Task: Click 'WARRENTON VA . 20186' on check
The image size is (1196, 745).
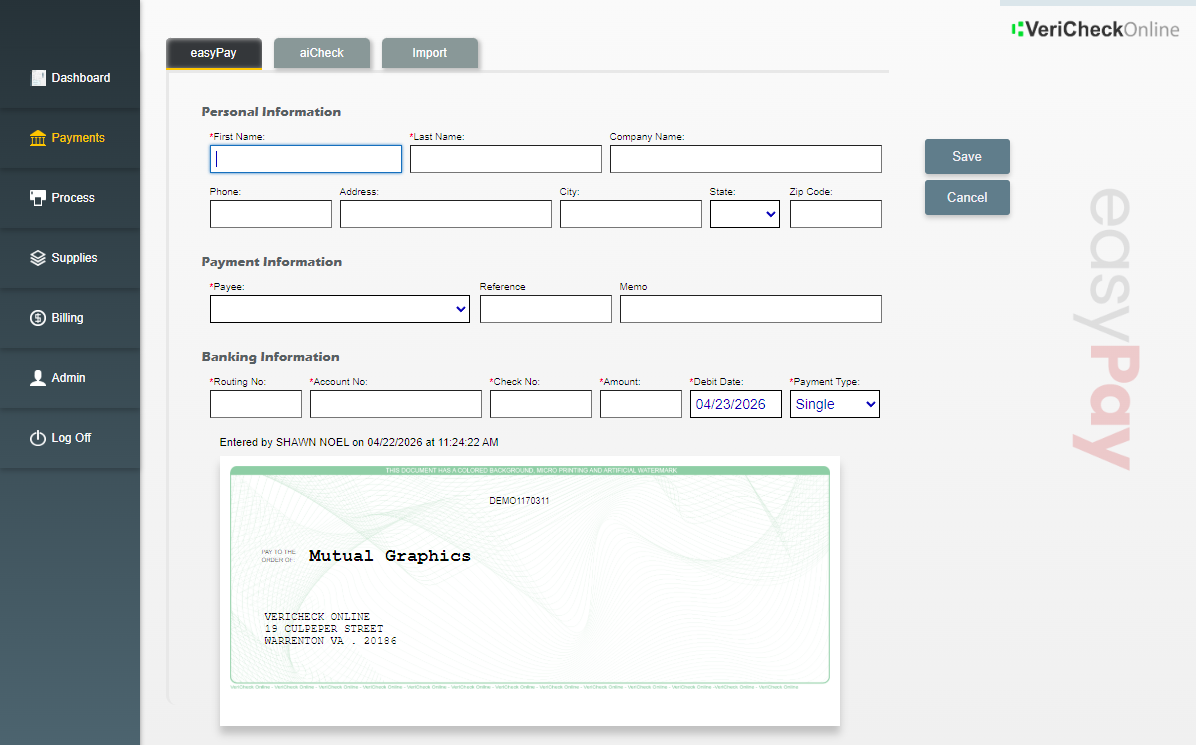Action: [x=330, y=641]
